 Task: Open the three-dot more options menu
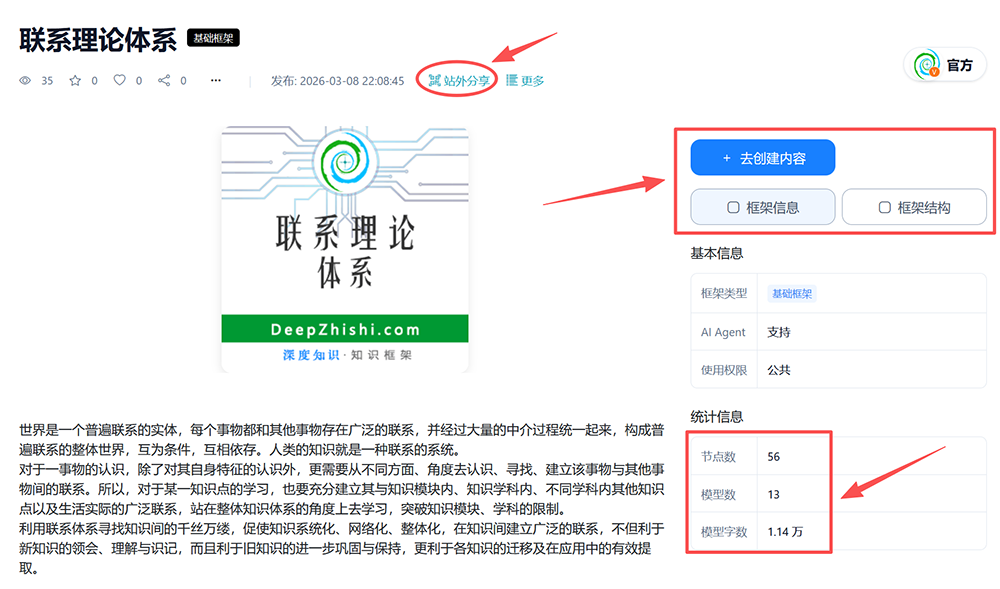(x=216, y=80)
